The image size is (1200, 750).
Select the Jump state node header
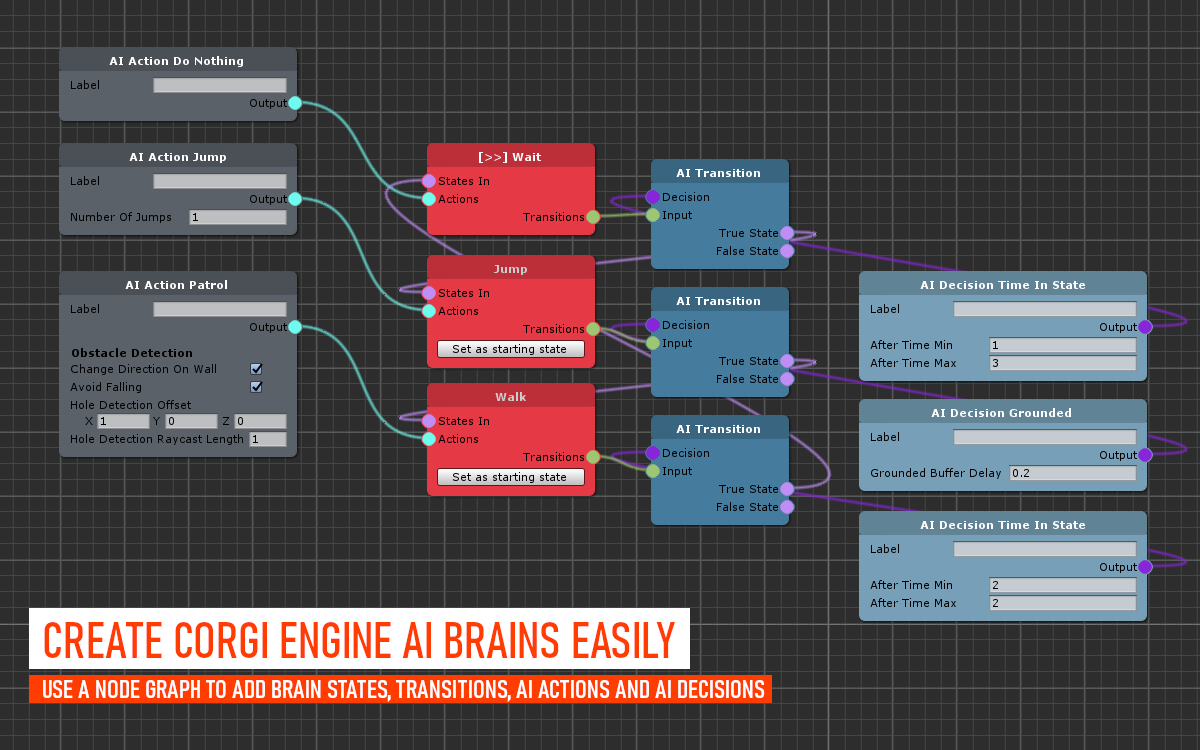pyautogui.click(x=511, y=269)
